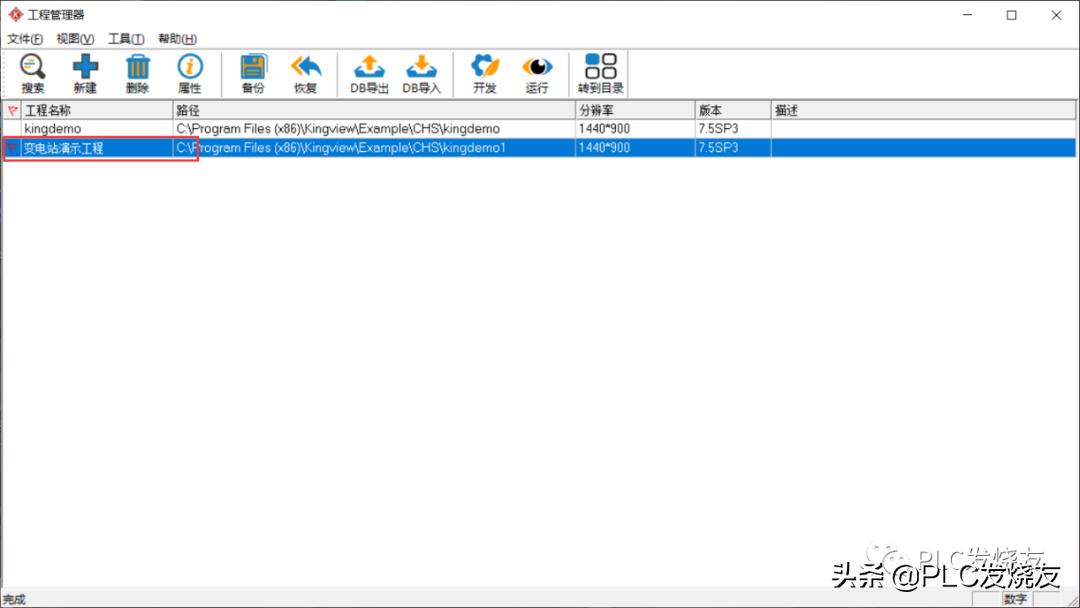Click 转到目录 go-to-directory icon
Image resolution: width=1080 pixels, height=608 pixels.
click(x=600, y=74)
